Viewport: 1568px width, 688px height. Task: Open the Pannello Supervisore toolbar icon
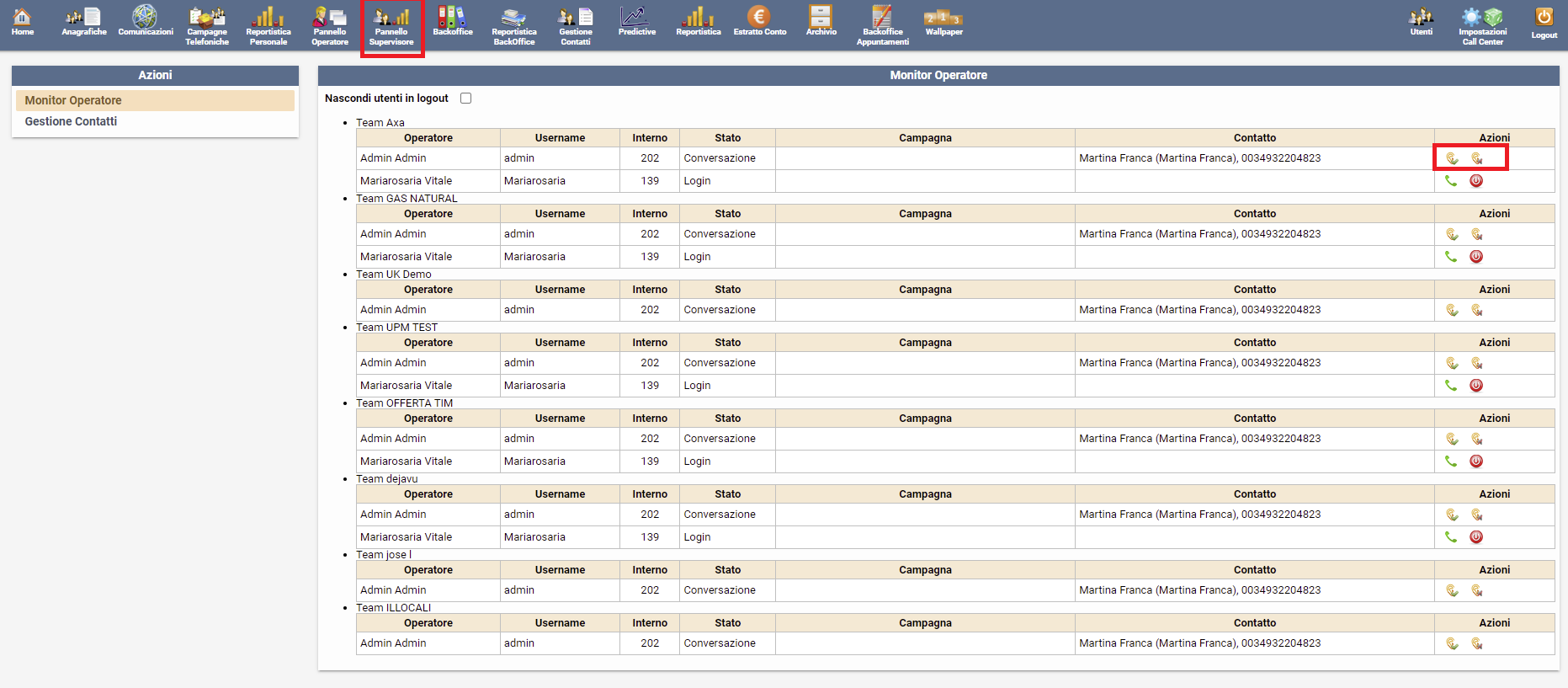391,25
